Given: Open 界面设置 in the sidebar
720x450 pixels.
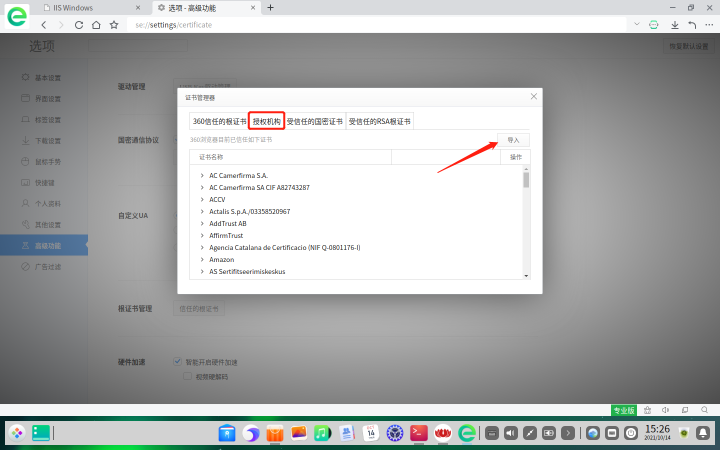Looking at the screenshot, I should tap(44, 99).
